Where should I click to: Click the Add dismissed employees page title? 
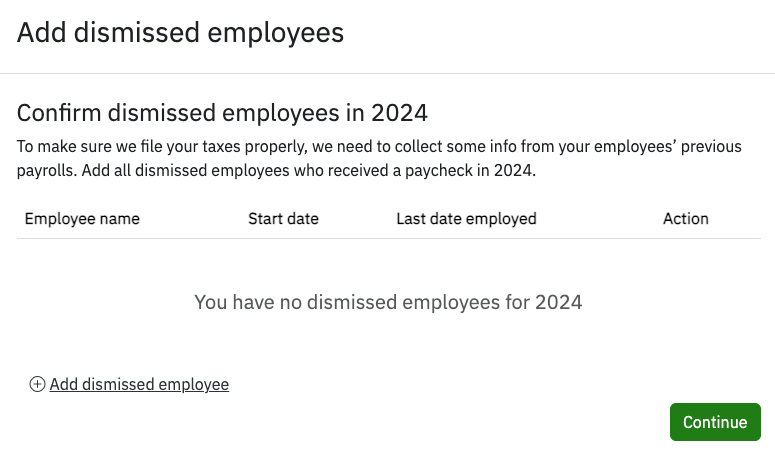(180, 33)
